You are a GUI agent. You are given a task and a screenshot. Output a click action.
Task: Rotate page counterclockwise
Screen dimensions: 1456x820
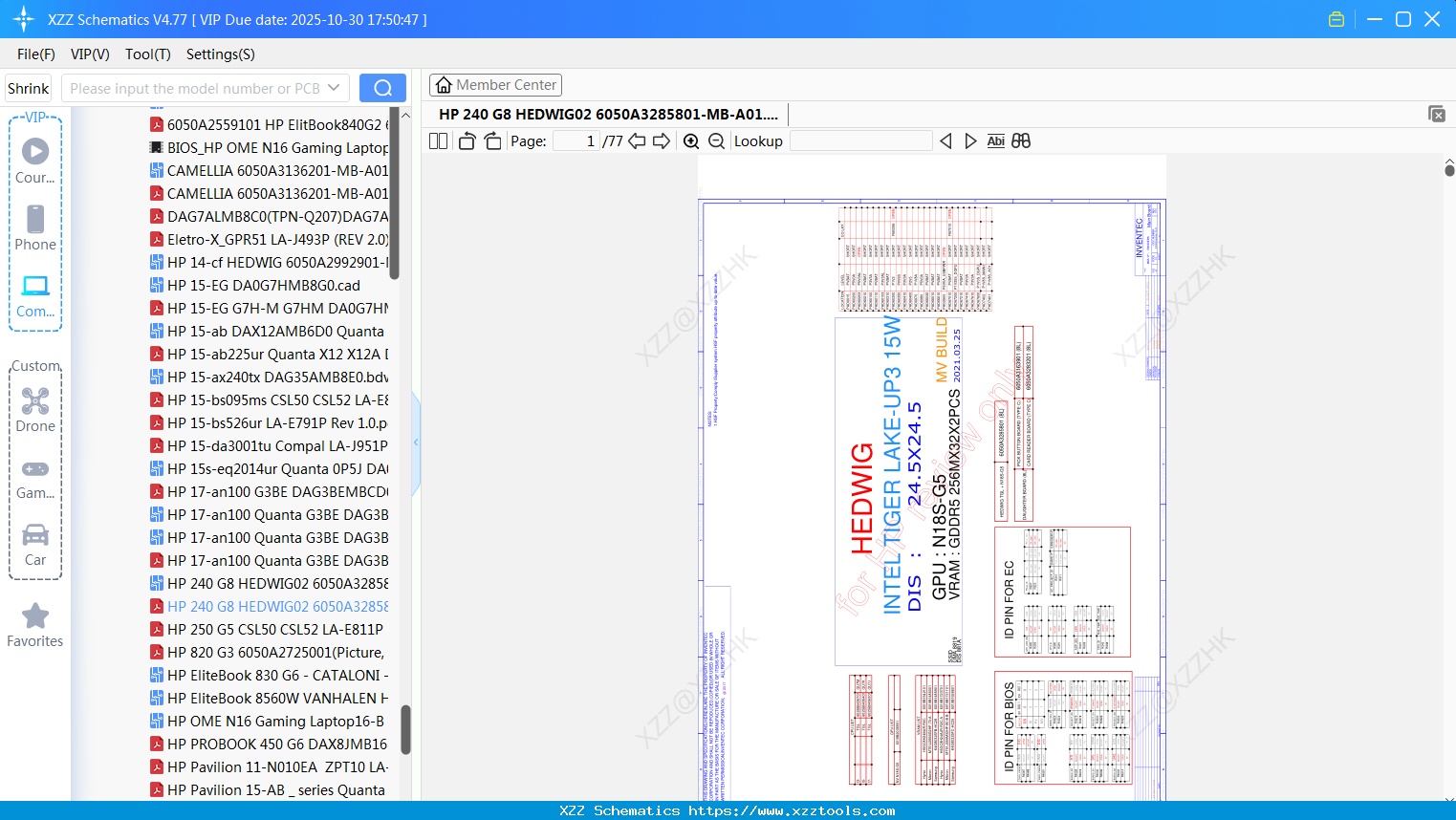[467, 140]
